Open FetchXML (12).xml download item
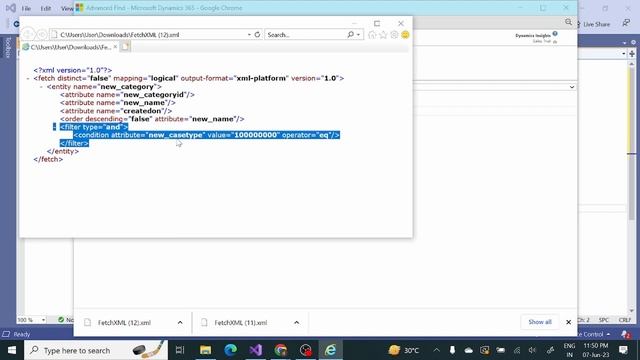 [x=124, y=322]
